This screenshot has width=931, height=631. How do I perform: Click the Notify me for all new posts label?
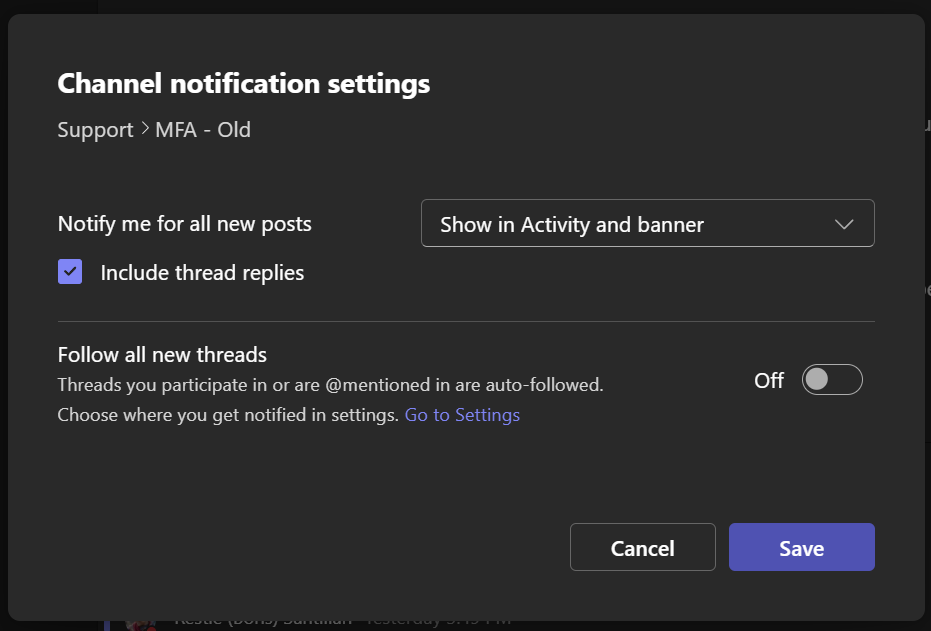pyautogui.click(x=184, y=224)
